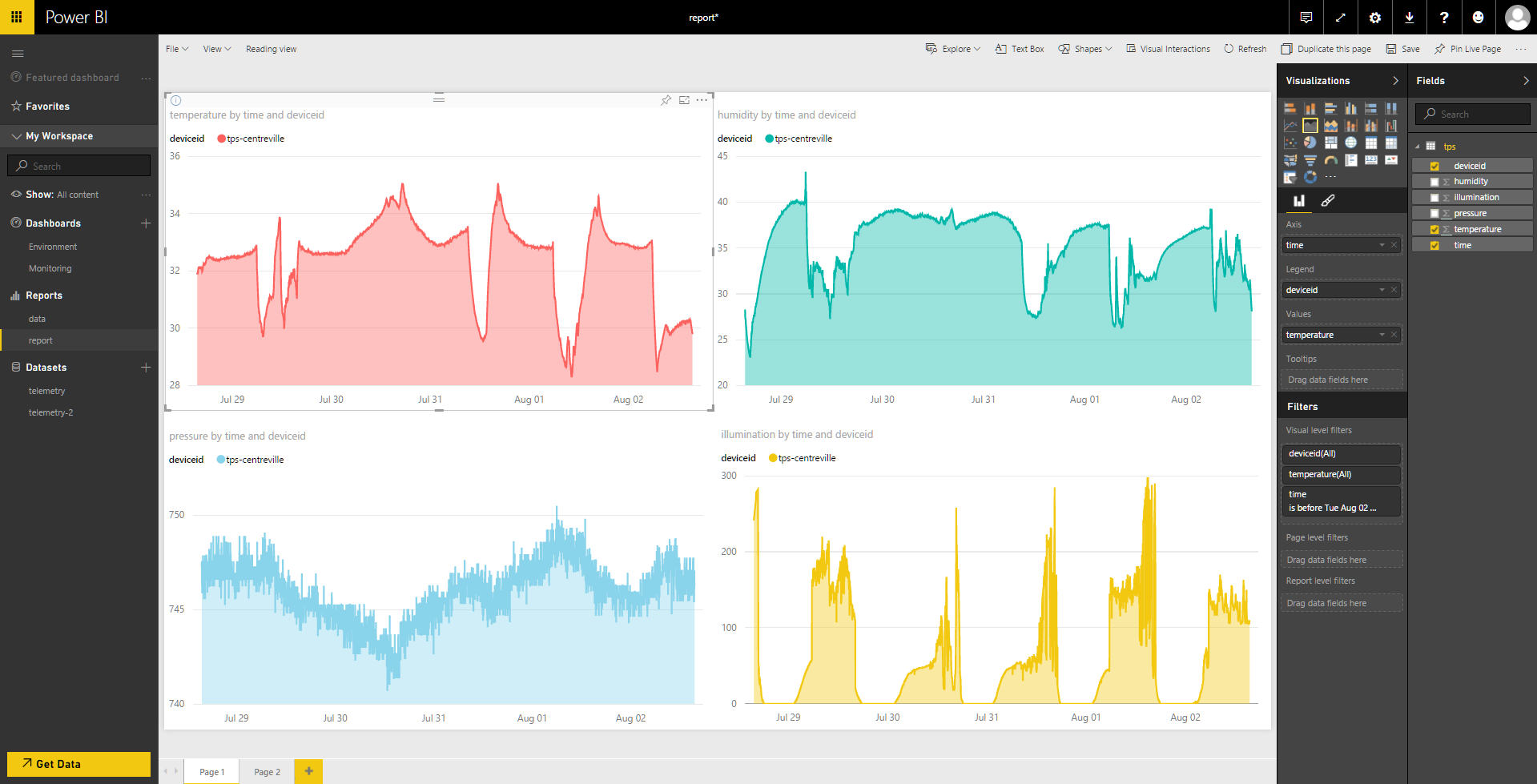Switch to the Page 2 tab
Image resolution: width=1537 pixels, height=784 pixels.
point(267,772)
